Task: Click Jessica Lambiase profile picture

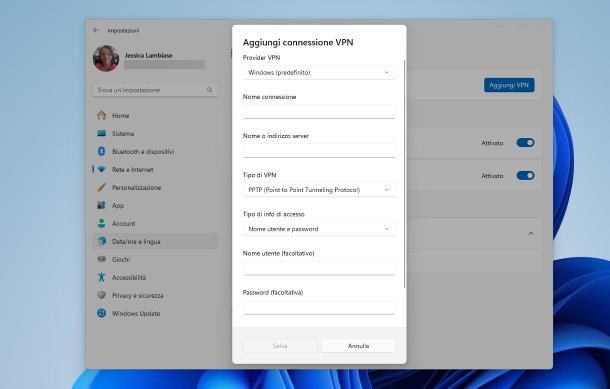Action: (x=106, y=59)
